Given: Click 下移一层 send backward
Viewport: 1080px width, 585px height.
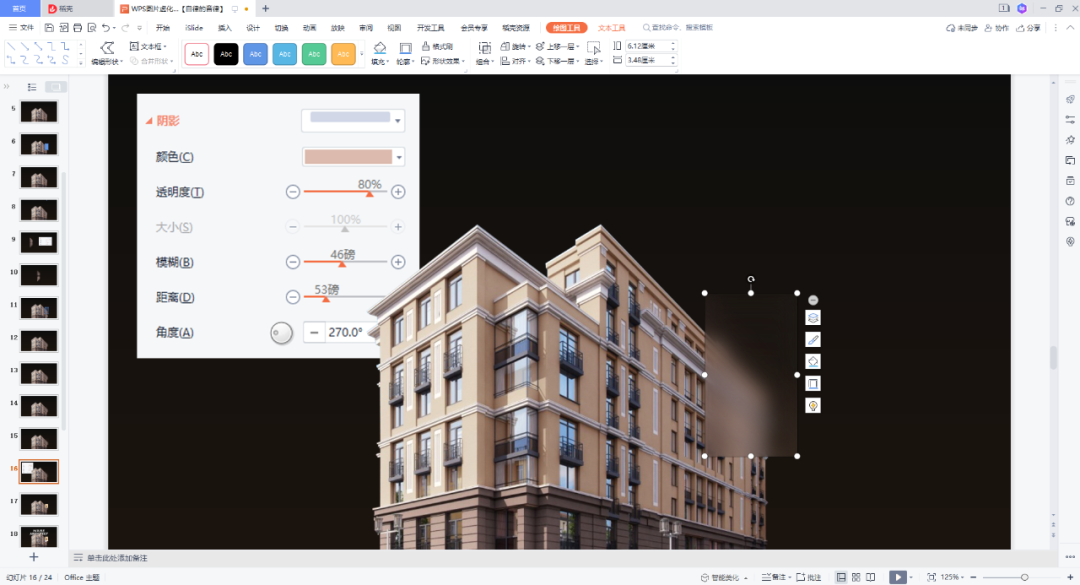Looking at the screenshot, I should (558, 61).
